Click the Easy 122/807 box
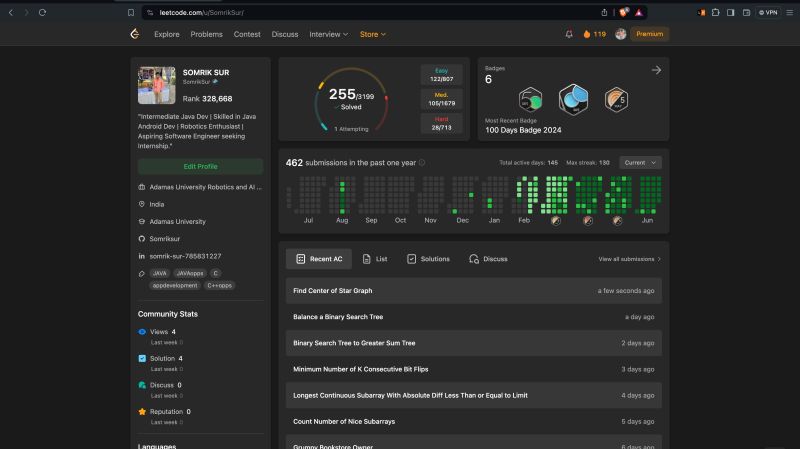 441,75
